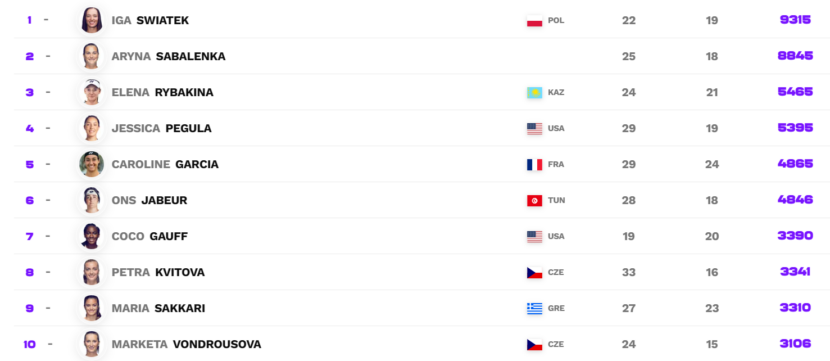
Task: Select Caroline Garcia's headshot
Action: 92,164
